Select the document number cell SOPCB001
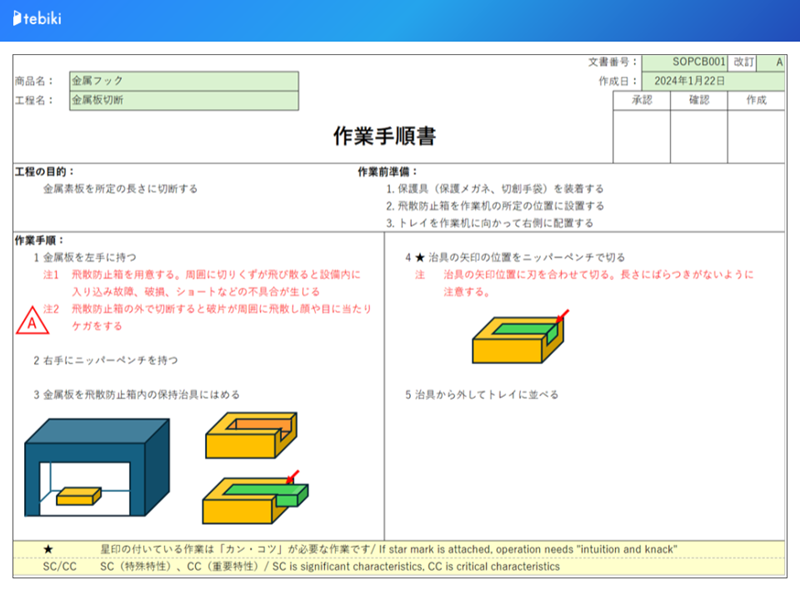The image size is (800, 593). pyautogui.click(x=685, y=62)
